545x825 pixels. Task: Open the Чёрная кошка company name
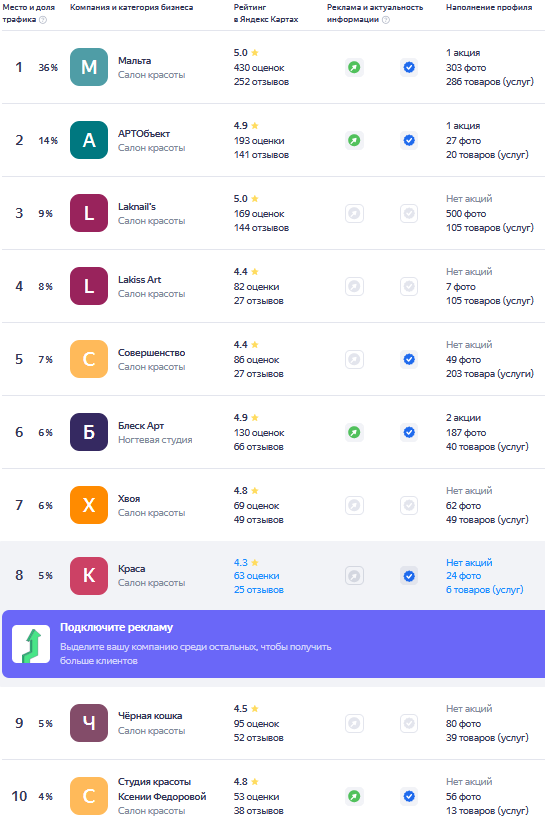[150, 716]
